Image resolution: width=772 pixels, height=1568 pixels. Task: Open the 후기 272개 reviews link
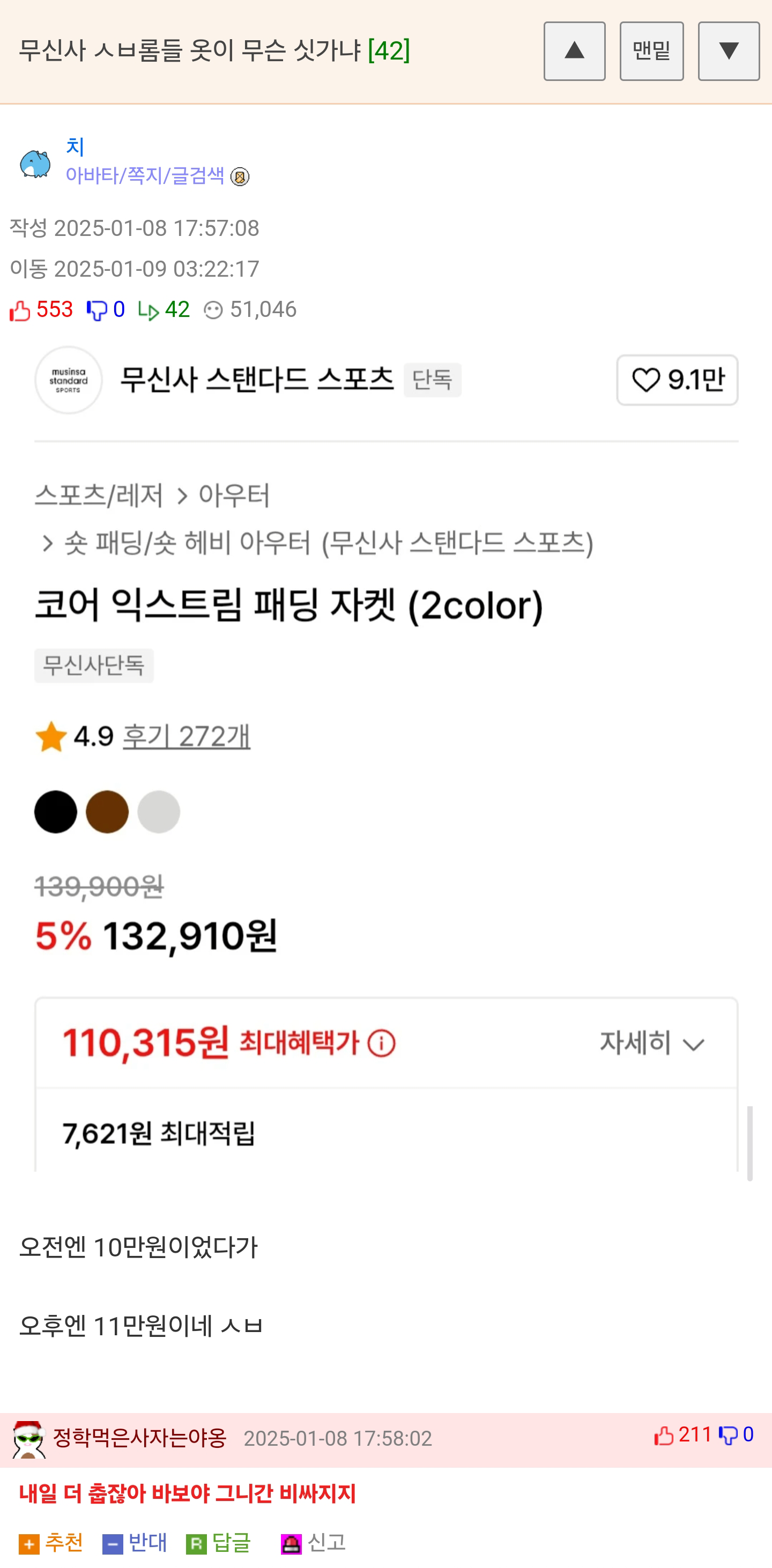tap(186, 736)
